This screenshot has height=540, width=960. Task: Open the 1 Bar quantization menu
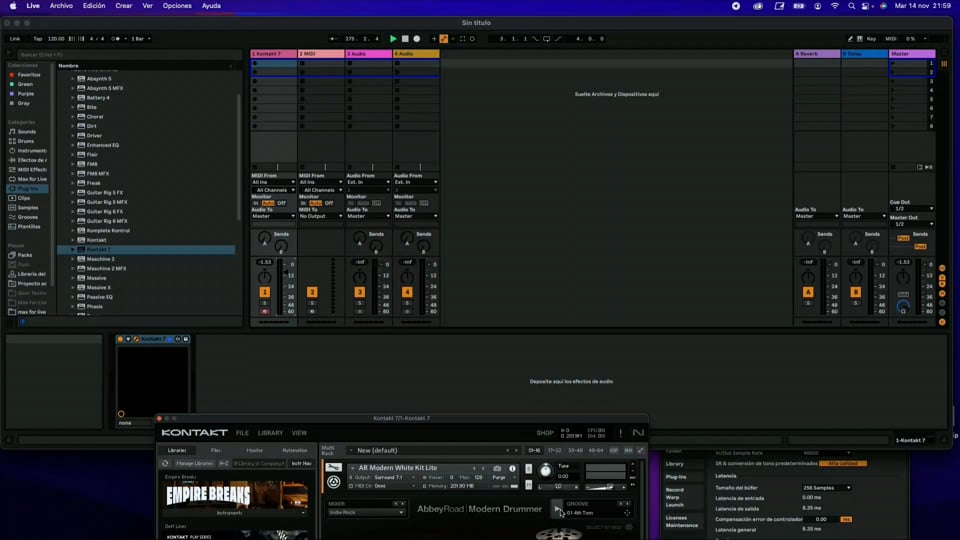pyautogui.click(x=140, y=39)
